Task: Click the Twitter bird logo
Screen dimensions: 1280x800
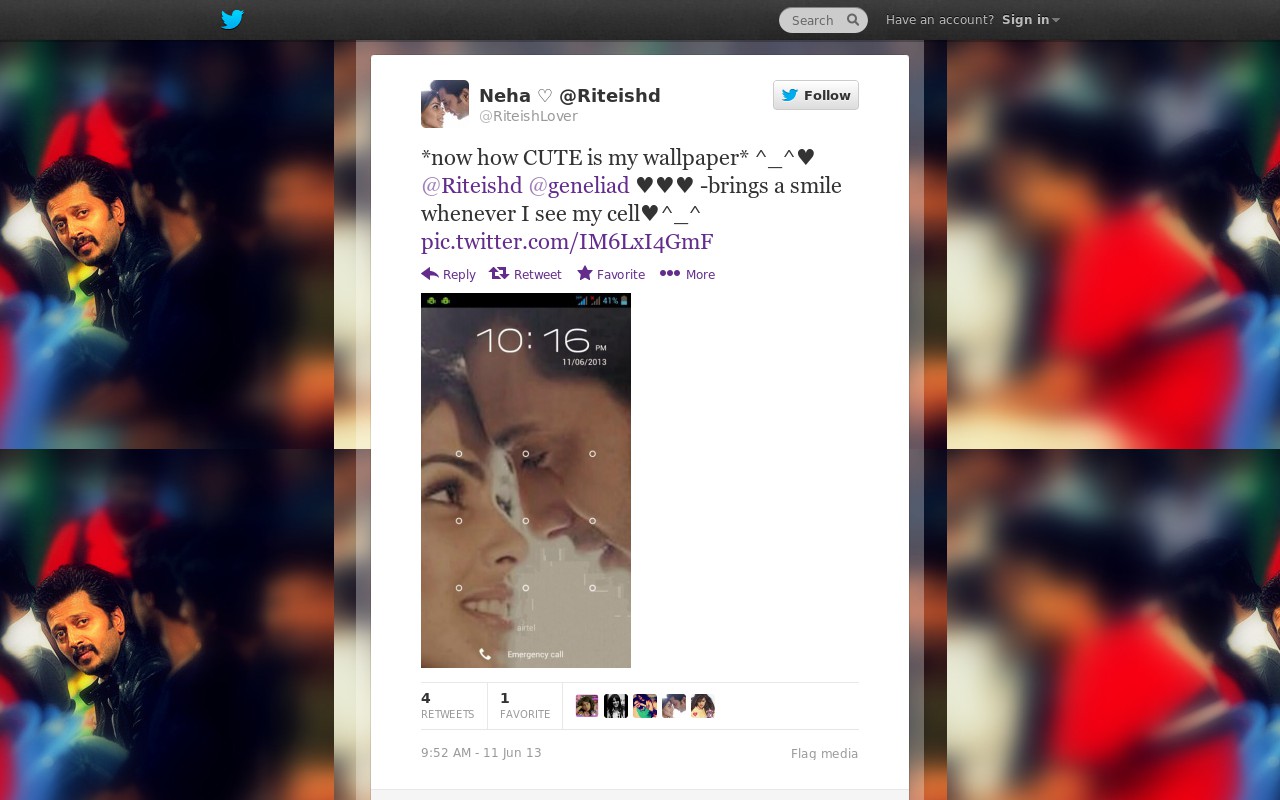Action: coord(232,19)
